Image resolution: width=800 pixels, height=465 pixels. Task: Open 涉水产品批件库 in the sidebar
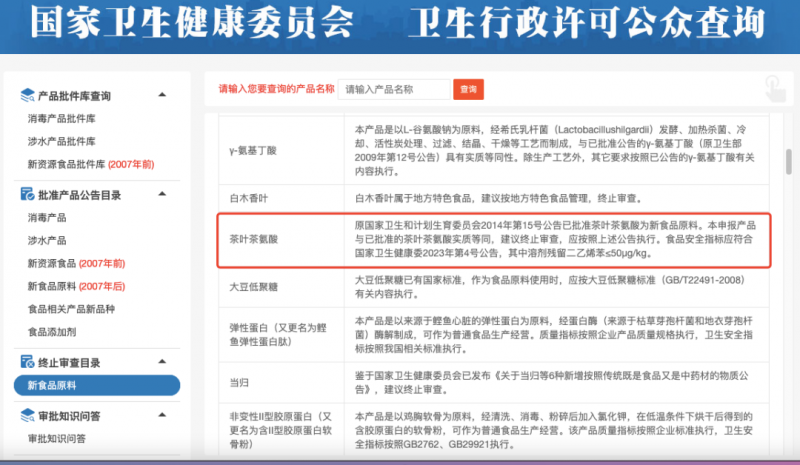pos(61,141)
